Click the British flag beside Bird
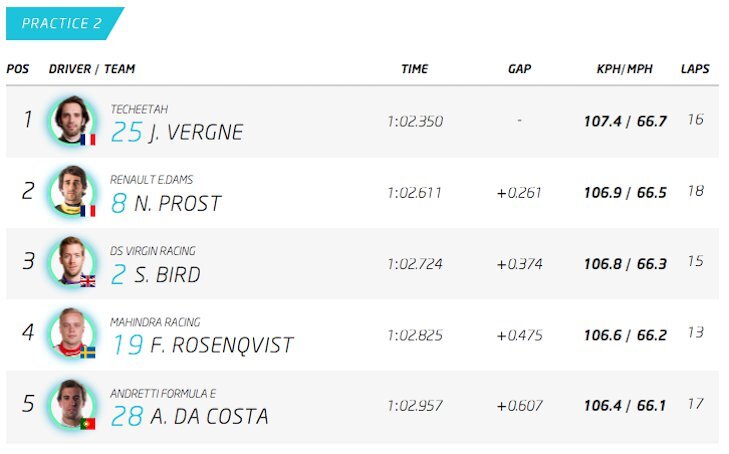The width and height of the screenshot is (729, 454). pyautogui.click(x=88, y=281)
